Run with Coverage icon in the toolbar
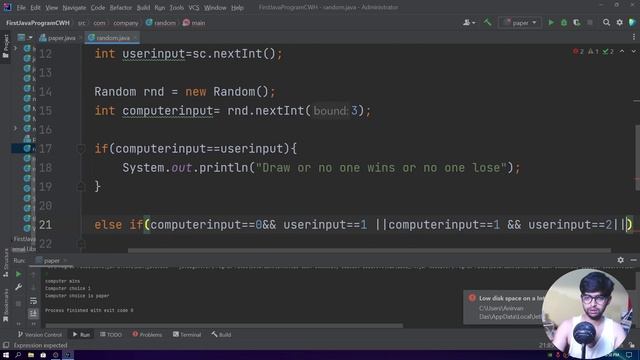This screenshot has width=640, height=360. [577, 23]
